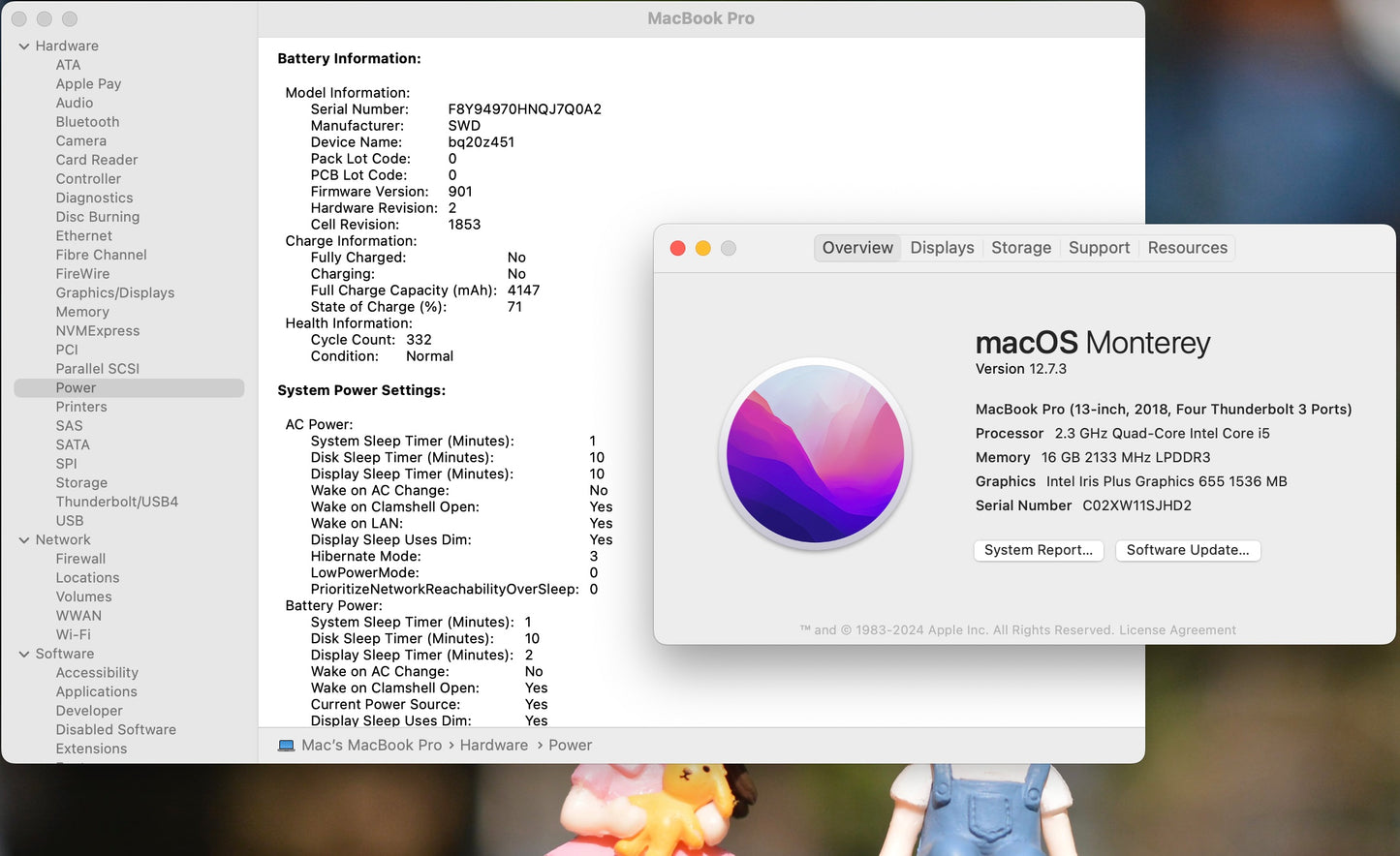Click the laptop icon in path bar

point(286,746)
